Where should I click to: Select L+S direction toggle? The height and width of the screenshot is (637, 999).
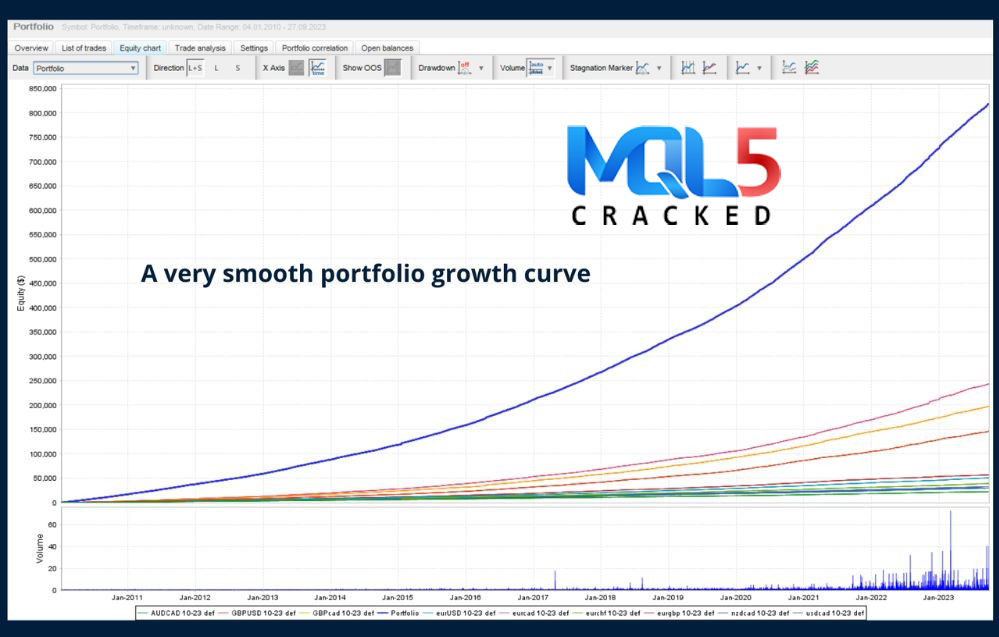pos(195,68)
